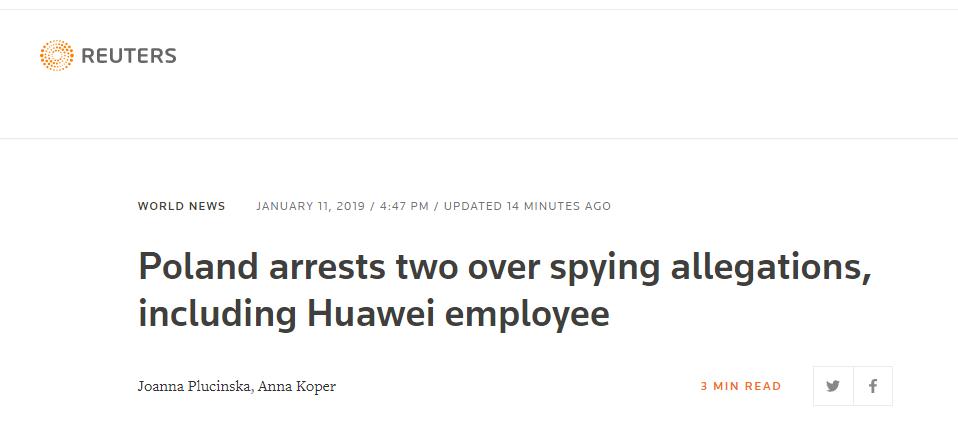This screenshot has height=421, width=958.
Task: Click the Reuters dotted circle logo
Action: coord(56,56)
